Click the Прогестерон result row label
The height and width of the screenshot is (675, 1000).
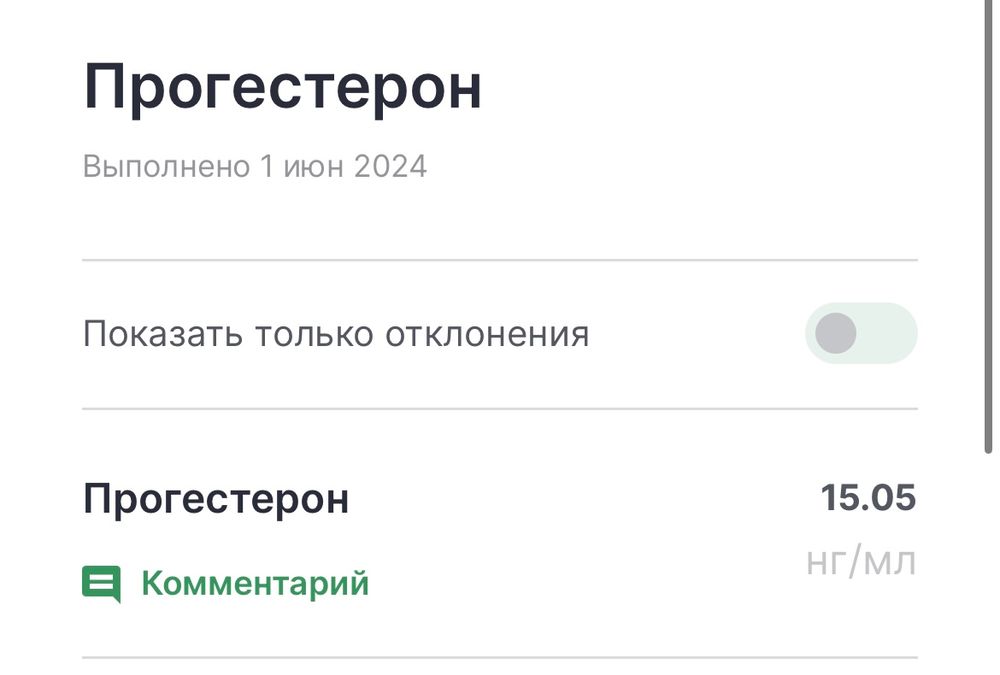pyautogui.click(x=217, y=498)
